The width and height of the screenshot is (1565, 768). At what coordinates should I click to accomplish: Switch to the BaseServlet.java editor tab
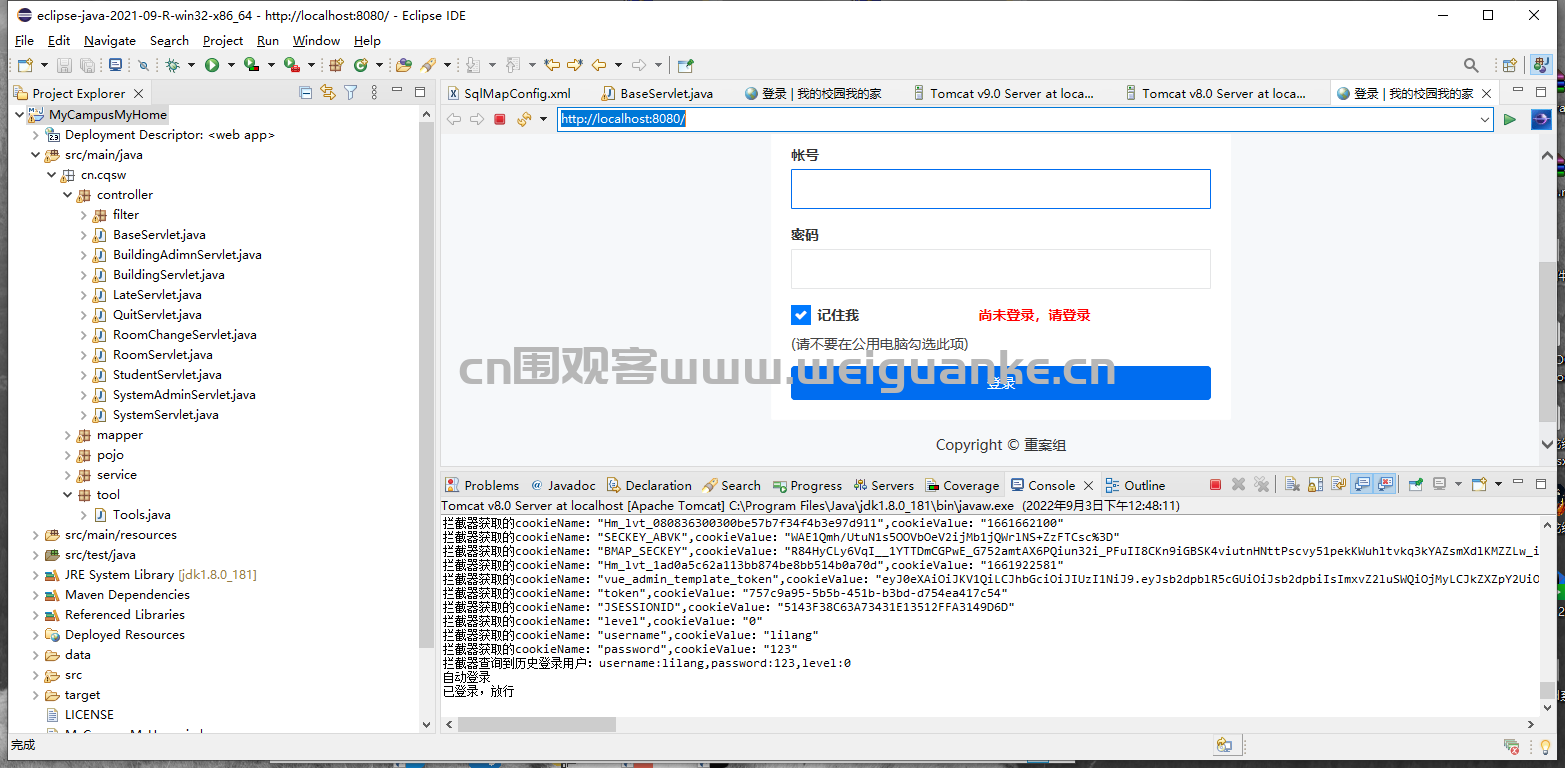(657, 93)
